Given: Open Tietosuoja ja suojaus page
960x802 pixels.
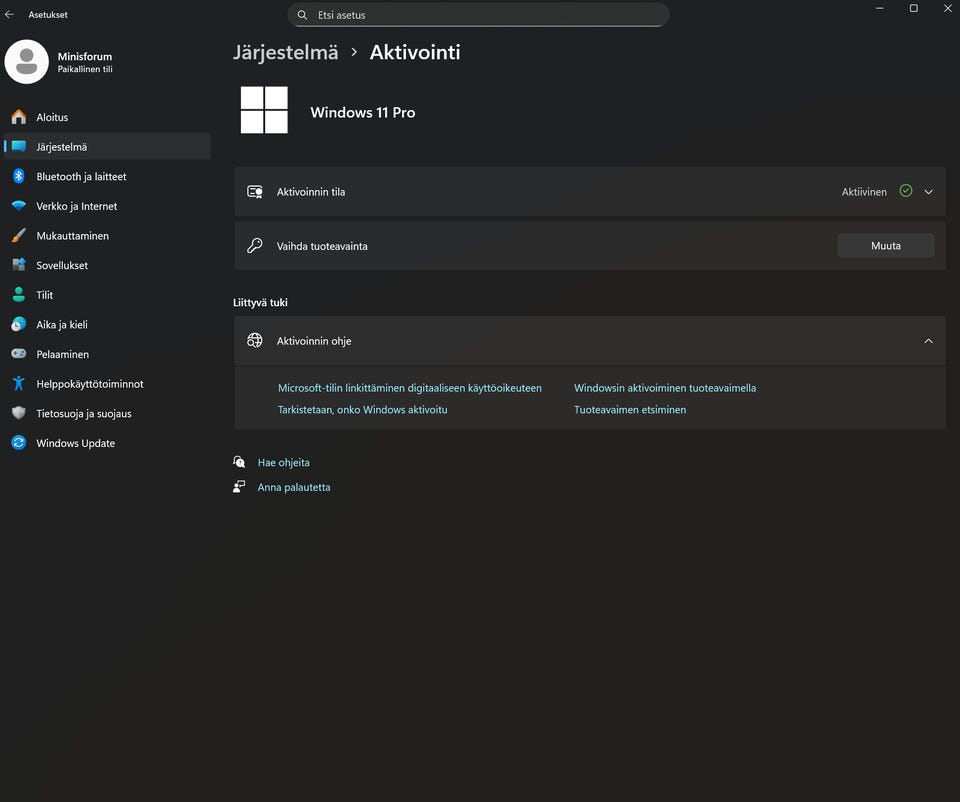Looking at the screenshot, I should click(108, 413).
